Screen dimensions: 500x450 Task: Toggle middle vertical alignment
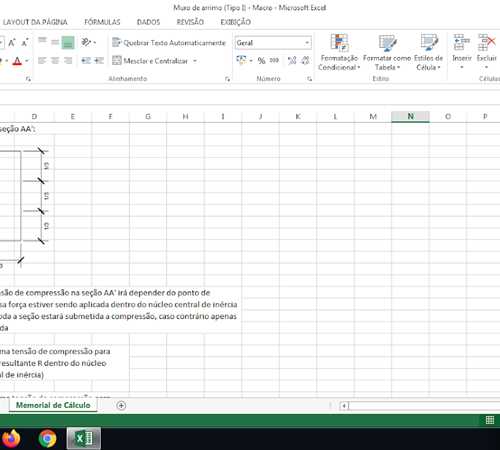pyautogui.click(x=55, y=42)
